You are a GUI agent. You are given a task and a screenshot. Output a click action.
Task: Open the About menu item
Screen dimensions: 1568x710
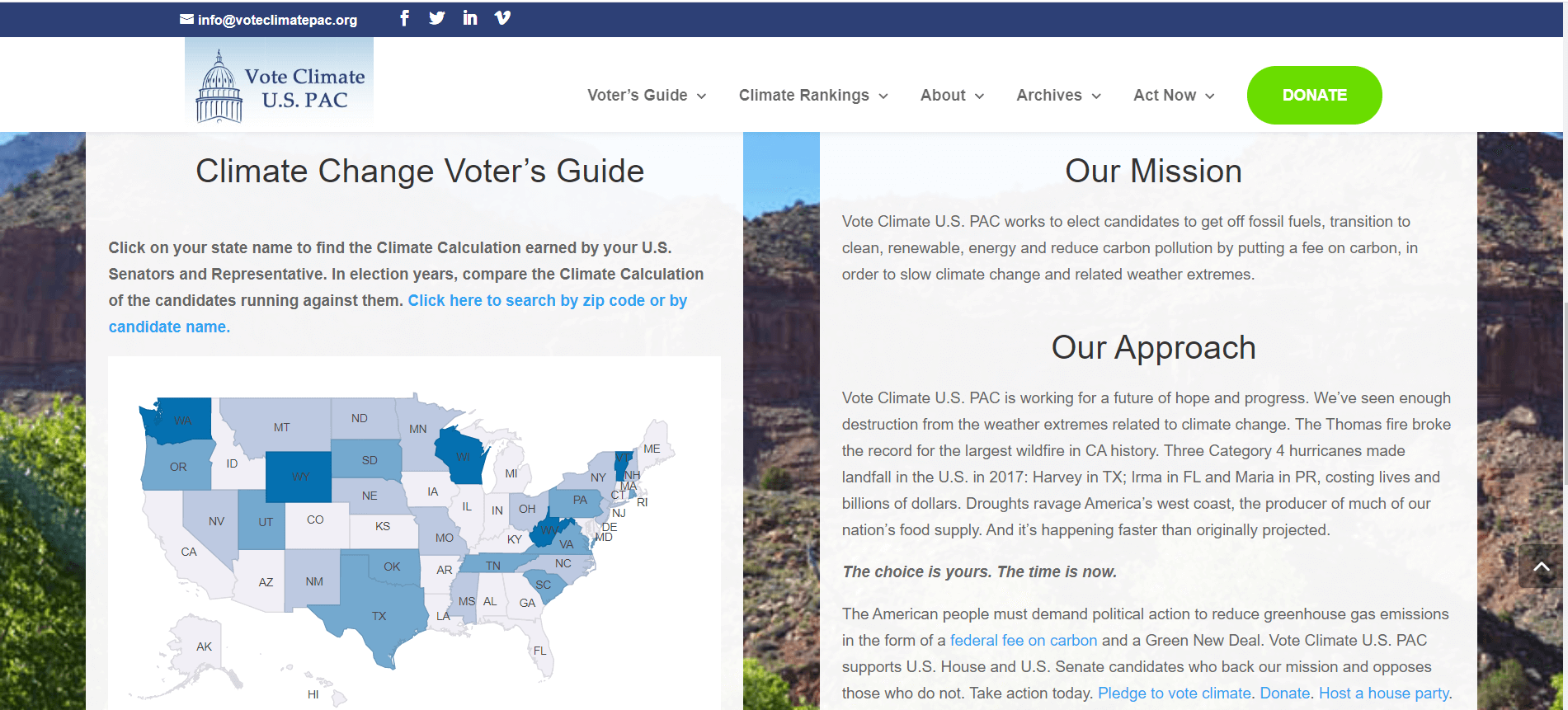(x=952, y=96)
